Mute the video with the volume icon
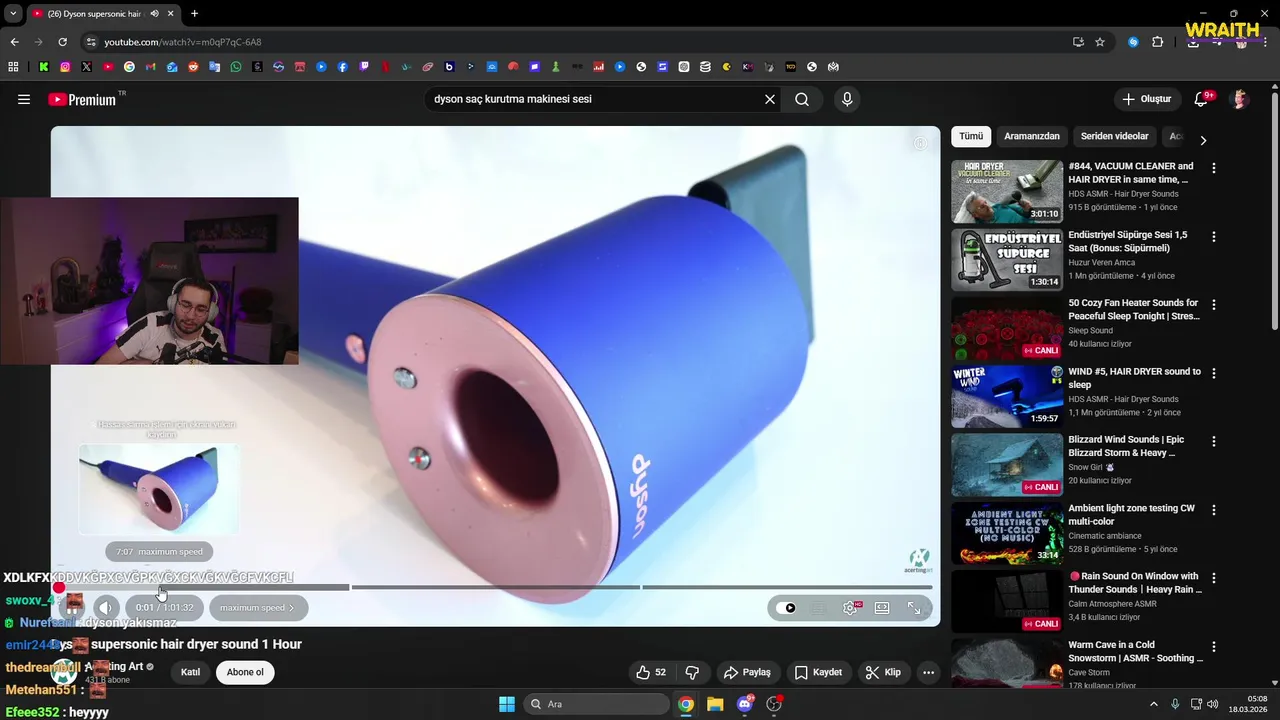The height and width of the screenshot is (720, 1280). click(x=105, y=607)
